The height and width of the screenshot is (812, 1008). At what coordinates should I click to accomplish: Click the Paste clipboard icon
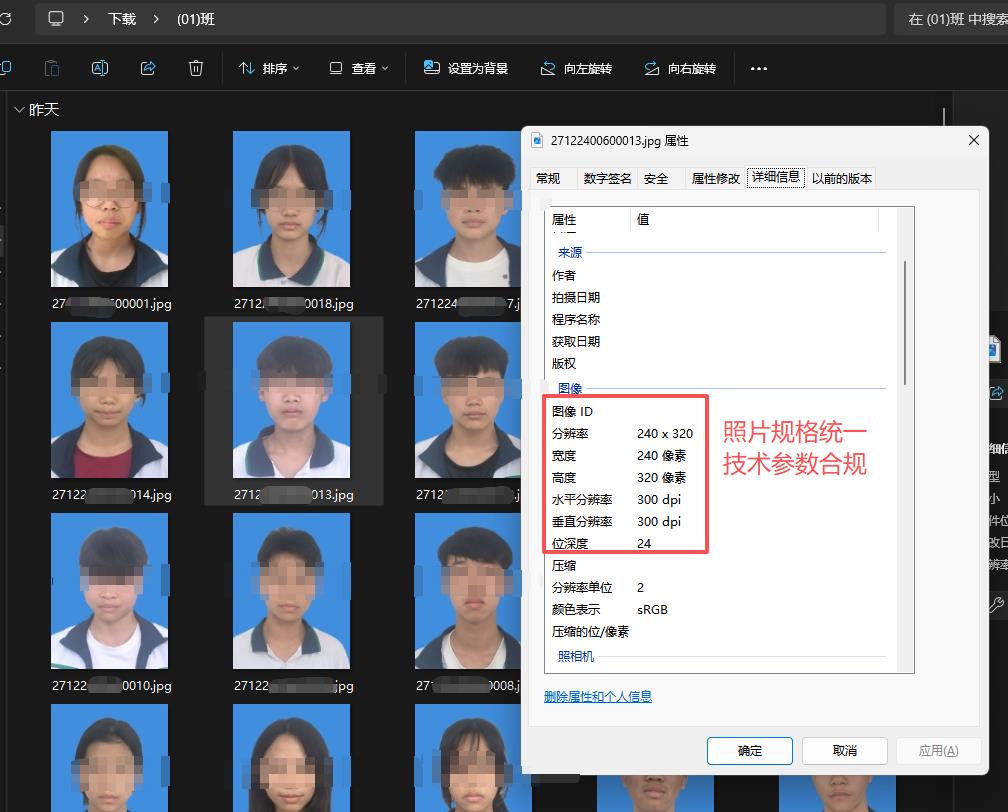tap(52, 68)
